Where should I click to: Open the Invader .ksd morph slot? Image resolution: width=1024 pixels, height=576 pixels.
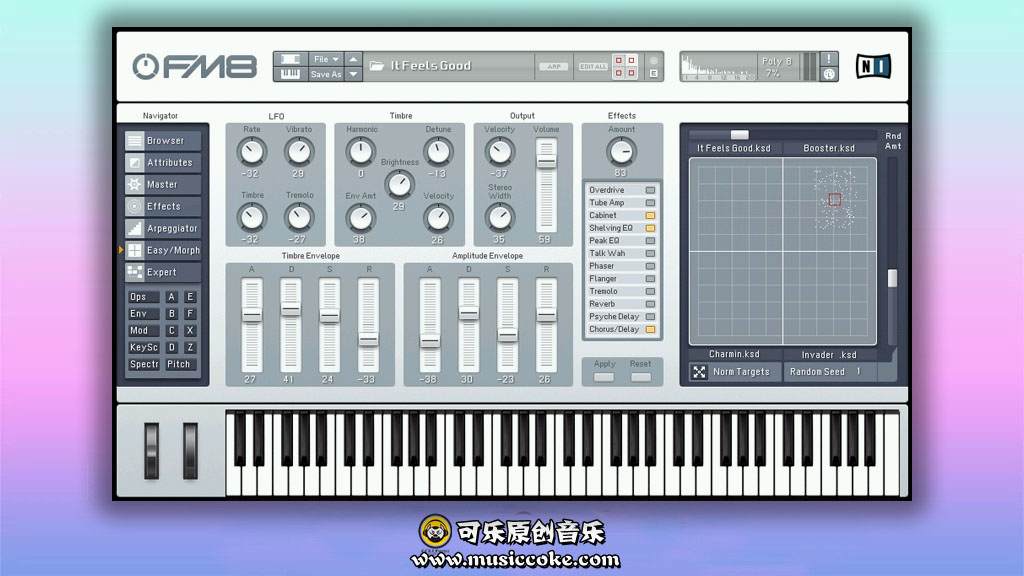829,354
